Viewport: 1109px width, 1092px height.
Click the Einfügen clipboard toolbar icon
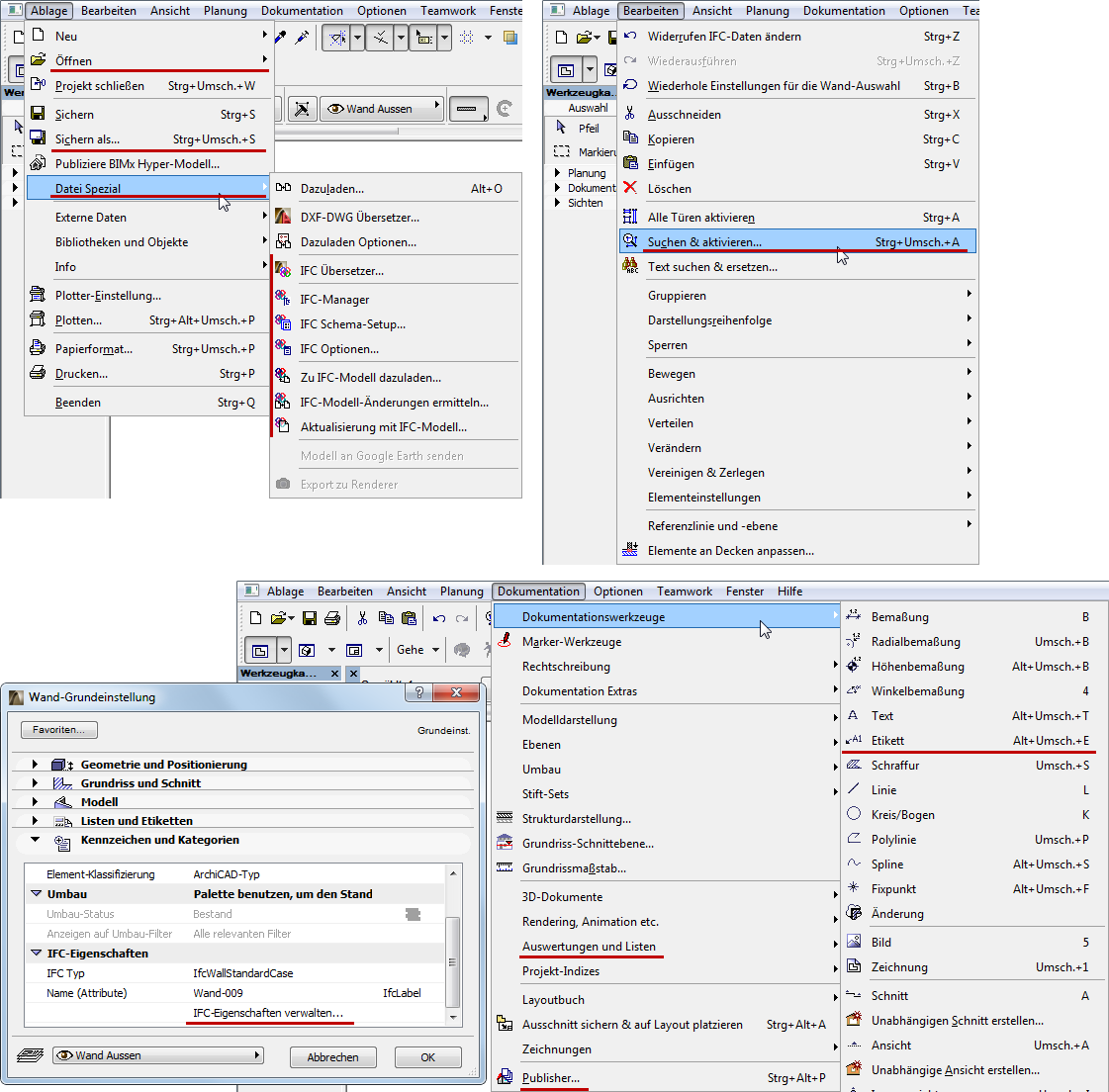click(x=410, y=617)
